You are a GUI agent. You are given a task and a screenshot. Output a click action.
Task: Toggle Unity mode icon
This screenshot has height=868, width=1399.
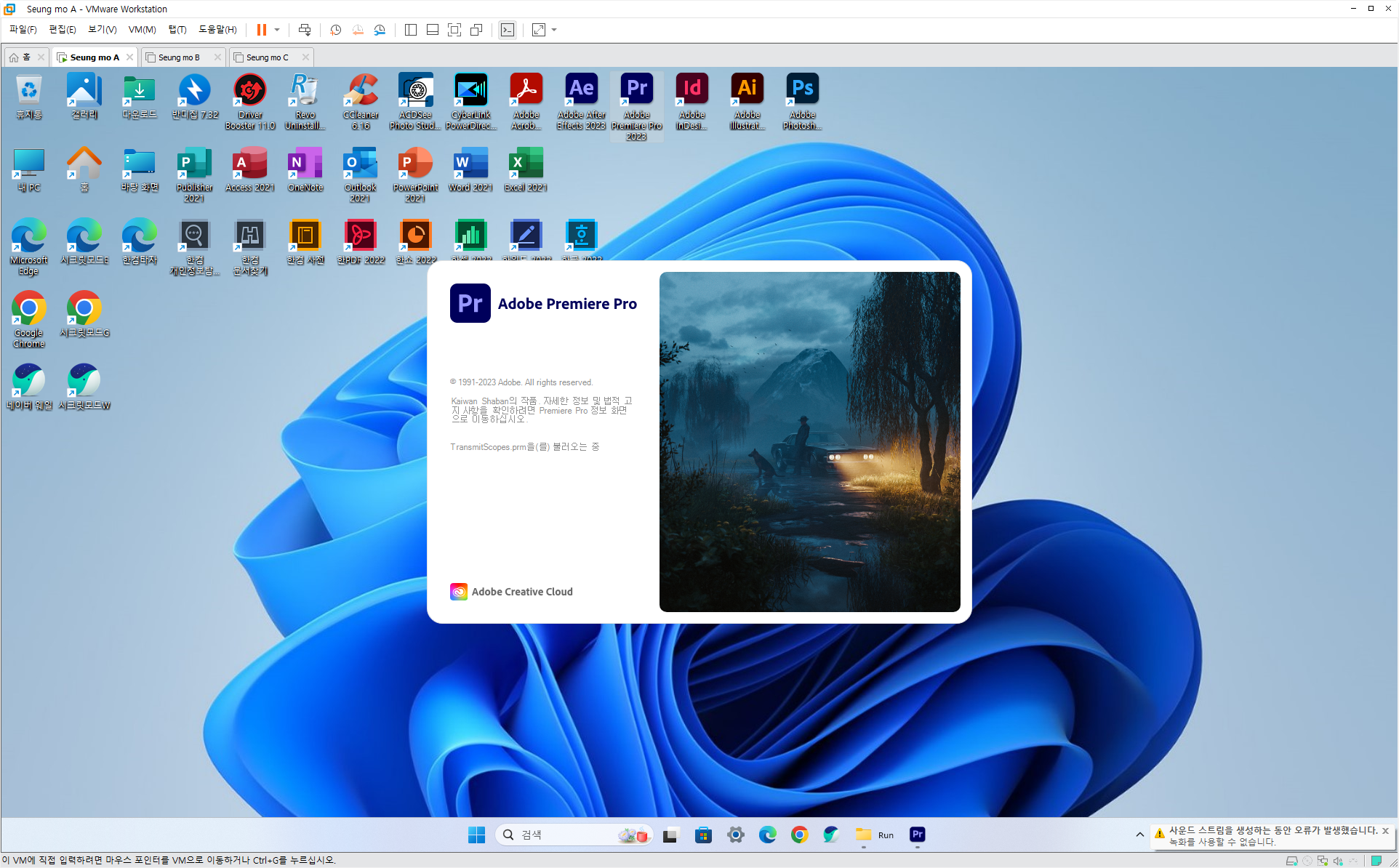[x=476, y=30]
